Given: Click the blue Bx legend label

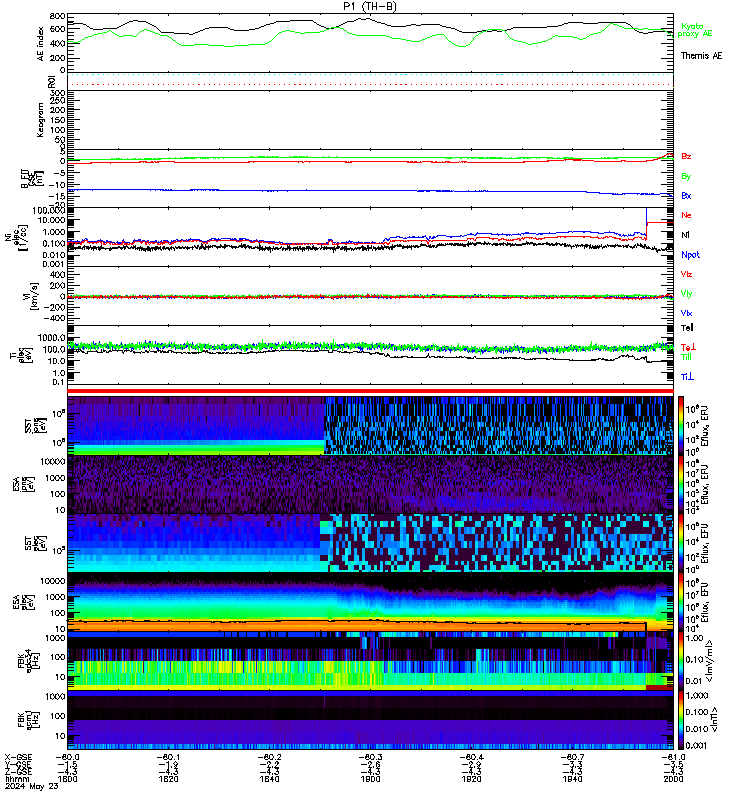Looking at the screenshot, I should pos(686,195).
